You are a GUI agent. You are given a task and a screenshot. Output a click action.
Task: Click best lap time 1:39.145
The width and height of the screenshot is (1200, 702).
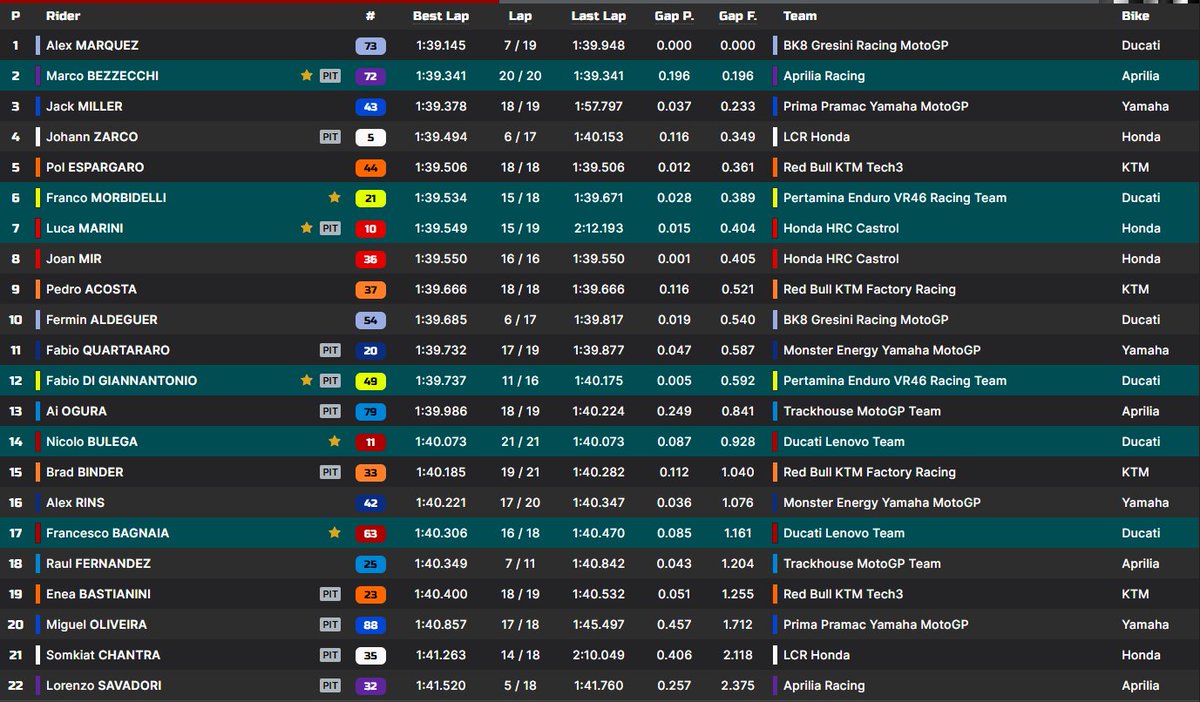(440, 46)
